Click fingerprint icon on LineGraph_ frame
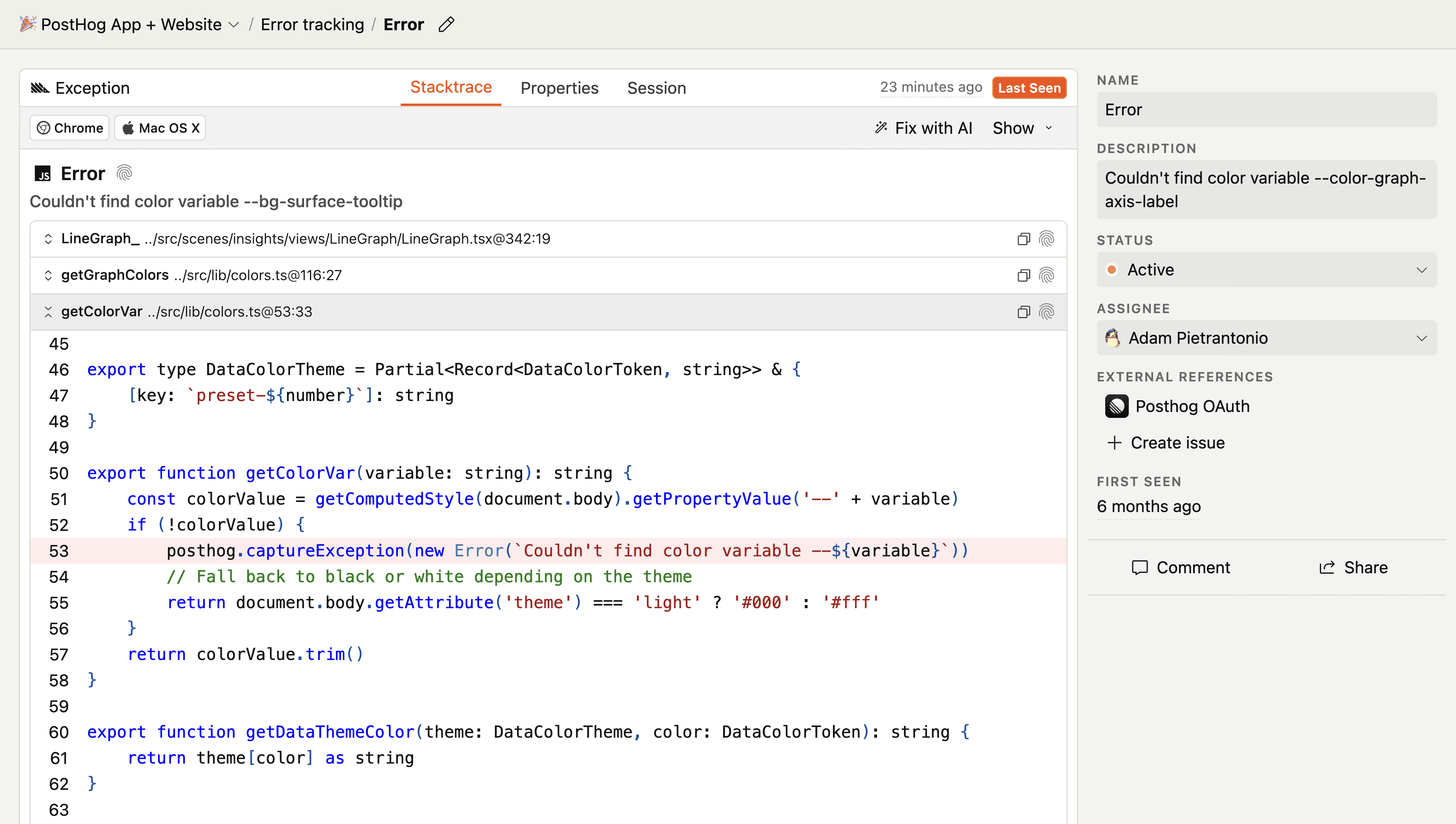The width and height of the screenshot is (1456, 824). [x=1046, y=239]
